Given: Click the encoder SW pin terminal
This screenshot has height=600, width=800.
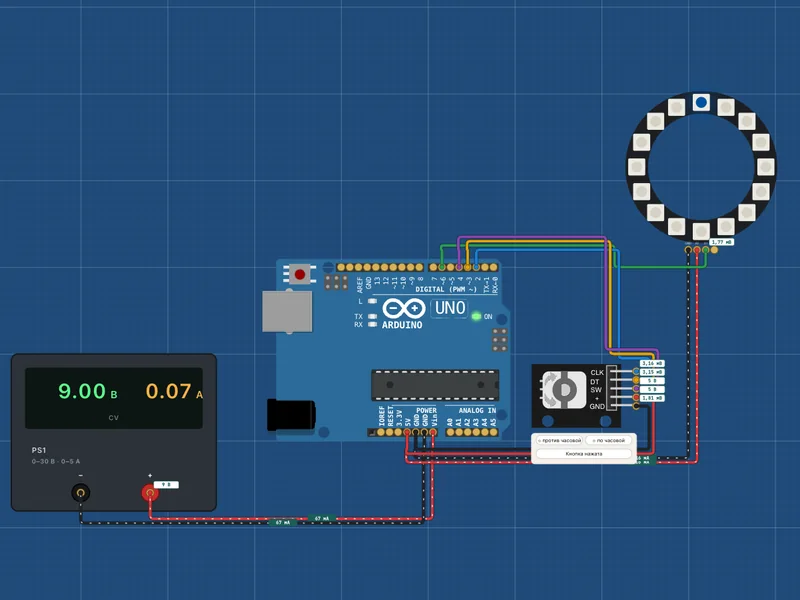Looking at the screenshot, I should pyautogui.click(x=636, y=389).
